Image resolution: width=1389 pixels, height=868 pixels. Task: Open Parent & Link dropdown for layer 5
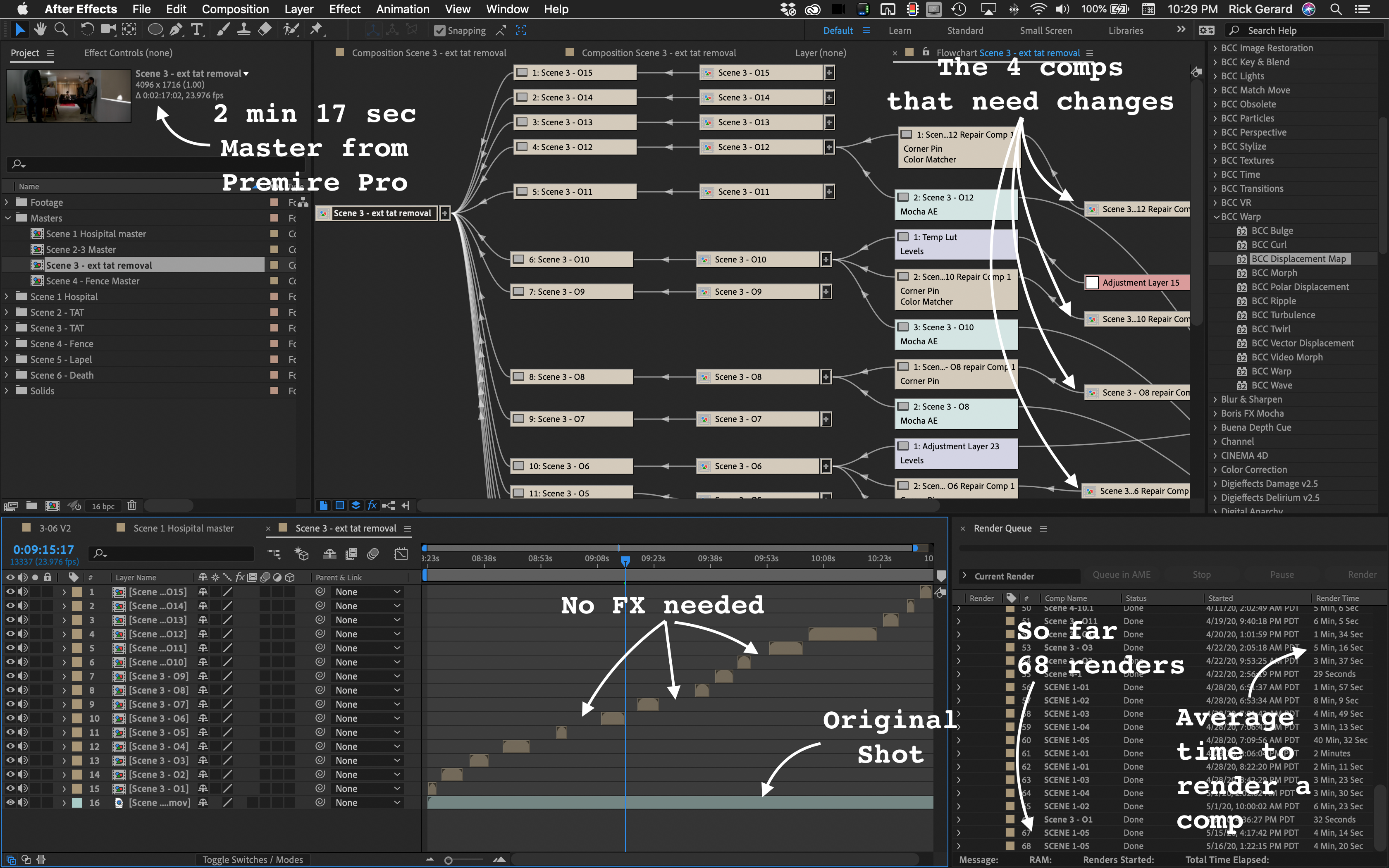[x=368, y=648]
